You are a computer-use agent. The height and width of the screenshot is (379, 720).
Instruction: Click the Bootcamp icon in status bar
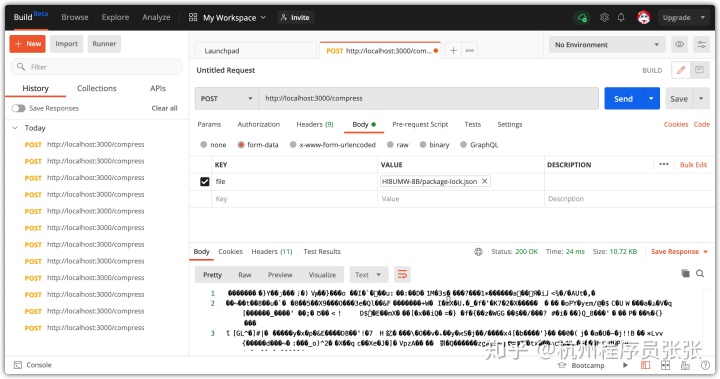pyautogui.click(x=562, y=365)
